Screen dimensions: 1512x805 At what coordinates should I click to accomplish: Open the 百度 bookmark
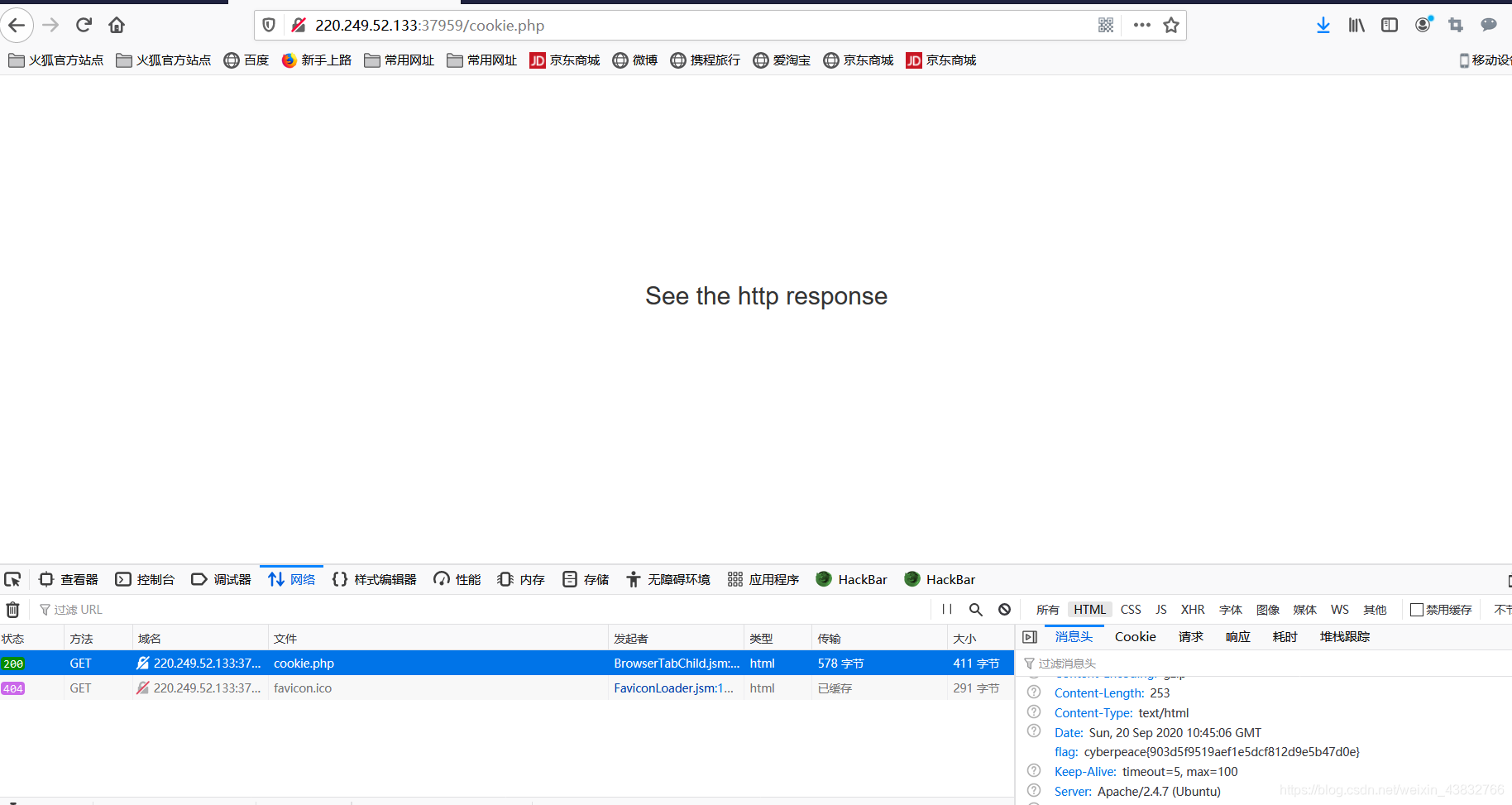[246, 60]
